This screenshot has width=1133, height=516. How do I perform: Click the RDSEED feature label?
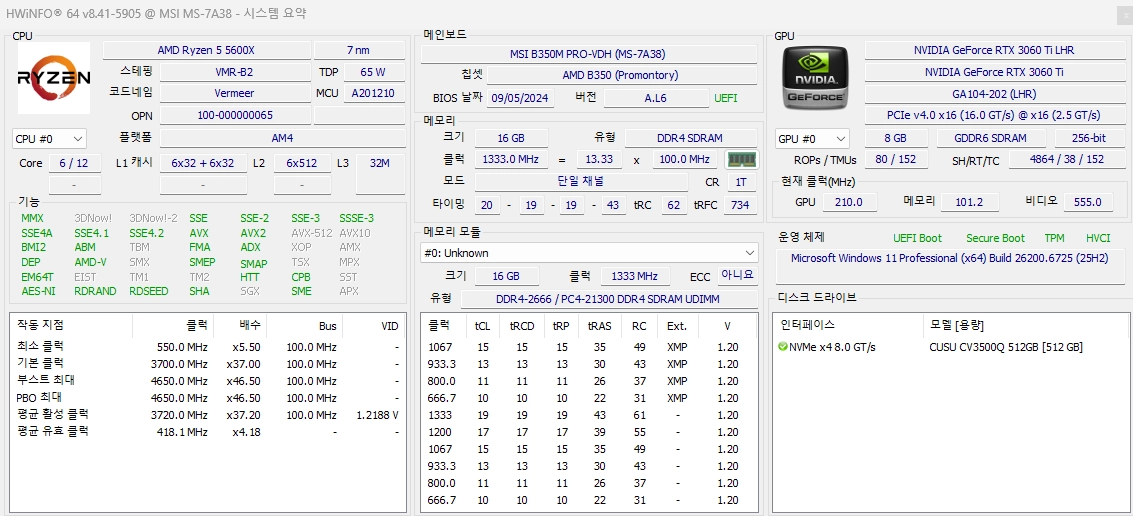click(147, 291)
